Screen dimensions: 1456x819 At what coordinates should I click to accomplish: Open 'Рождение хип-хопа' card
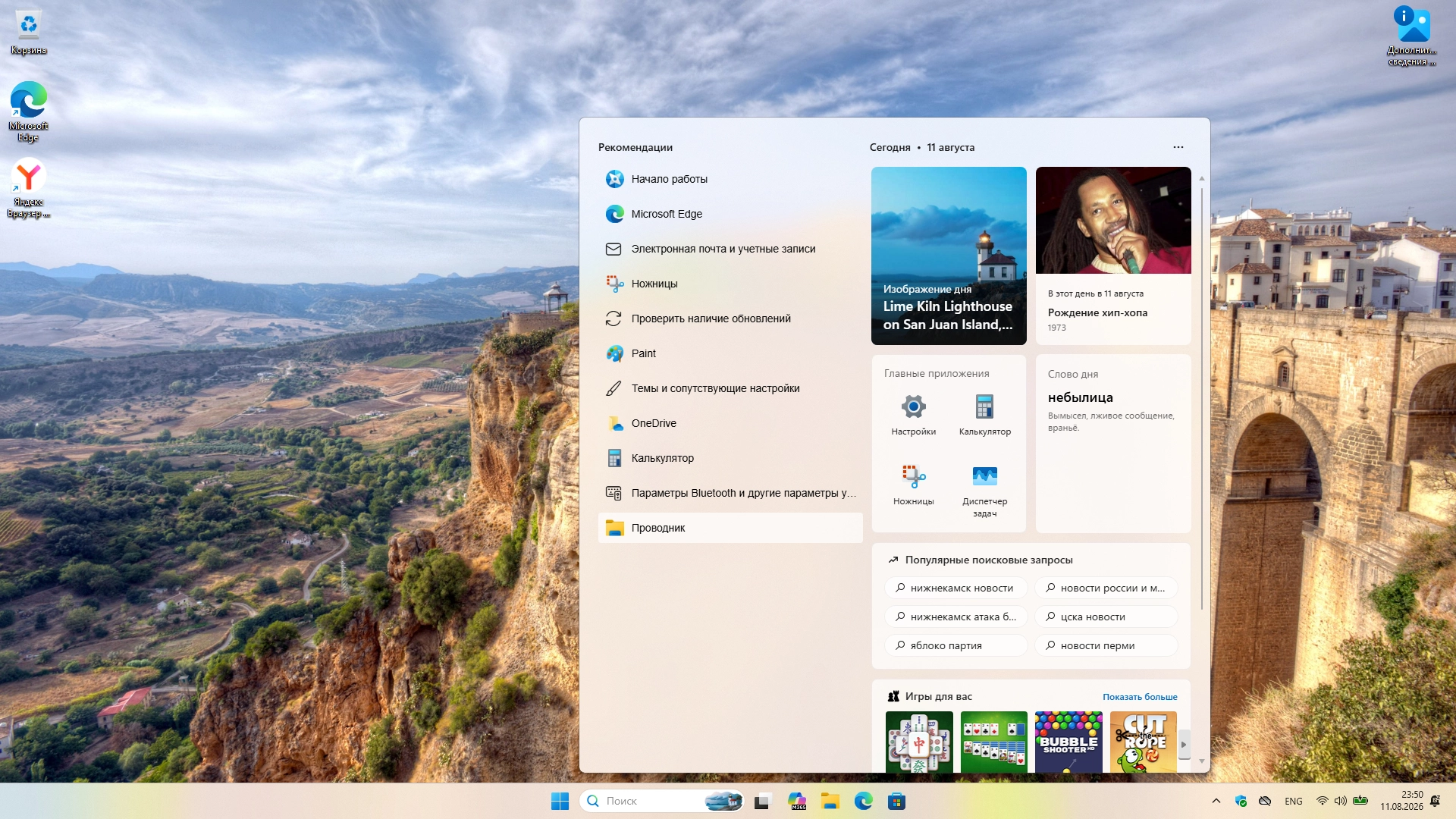coord(1113,256)
